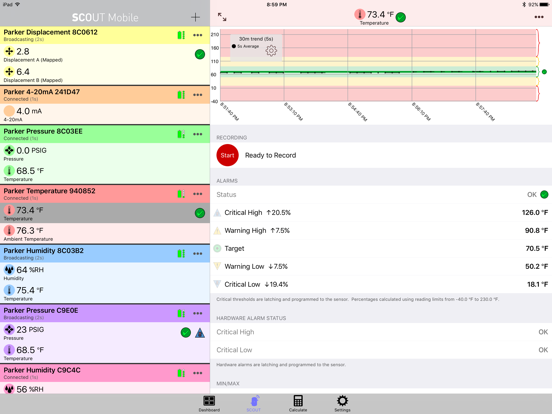Open trend chart settings gear
This screenshot has width=552, height=414.
coord(271,50)
